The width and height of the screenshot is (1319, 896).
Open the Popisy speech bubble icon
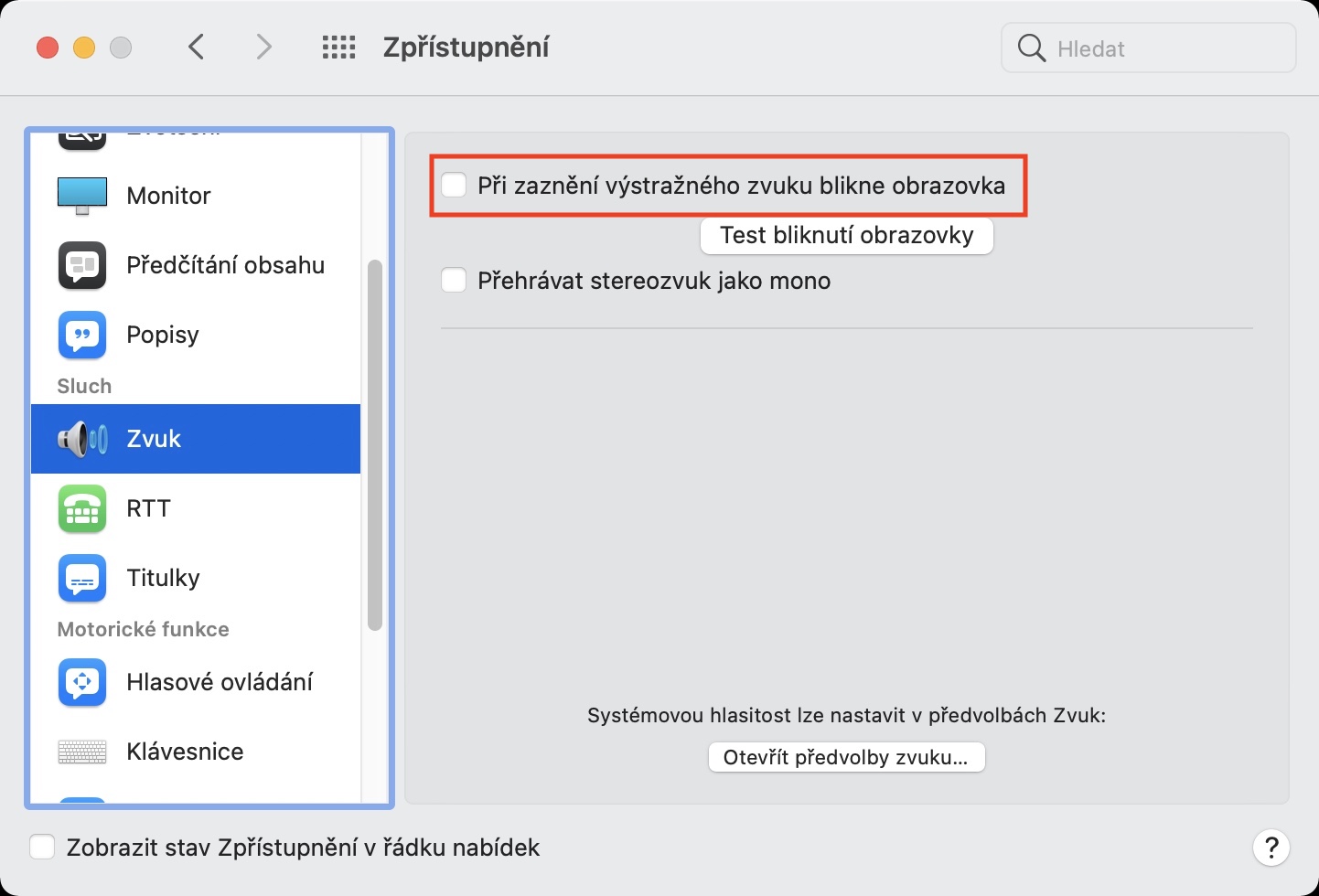[82, 335]
